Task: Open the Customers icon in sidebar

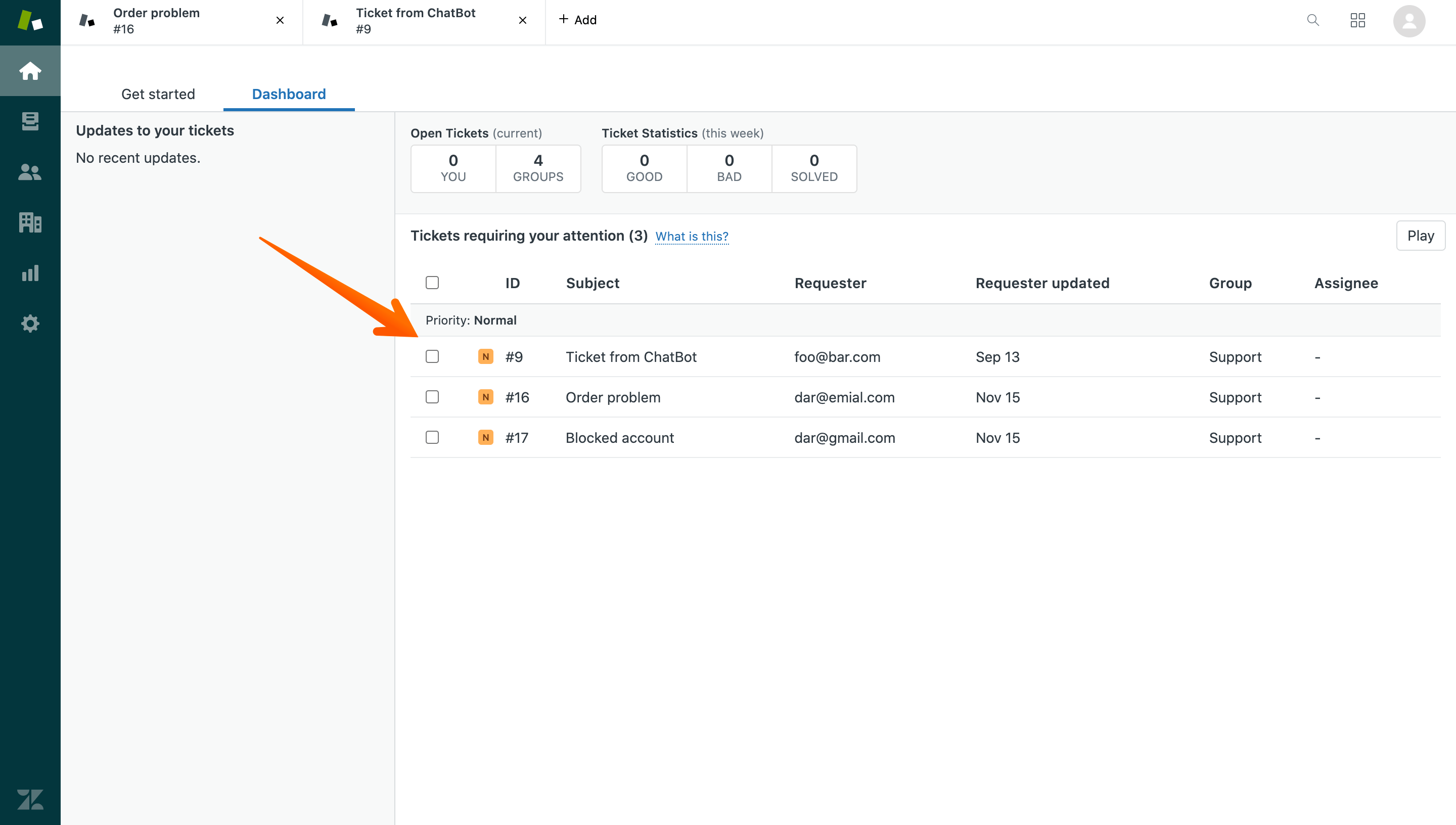Action: pos(30,172)
